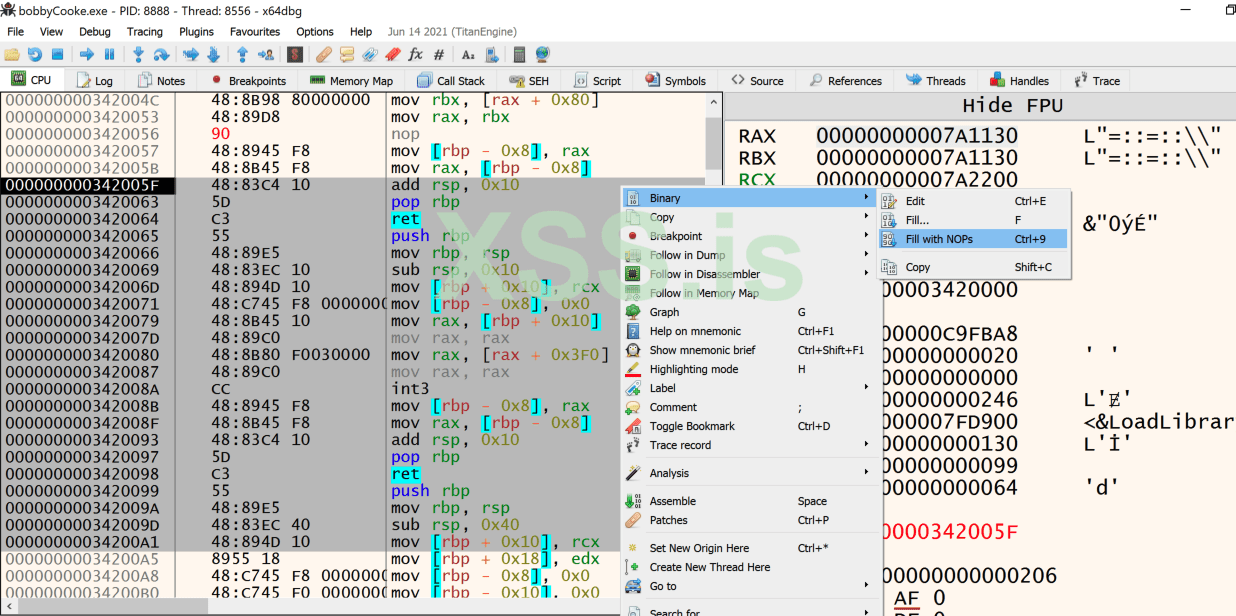This screenshot has width=1236, height=616.
Task: Select Highlighting mode in context menu
Action: tap(693, 369)
